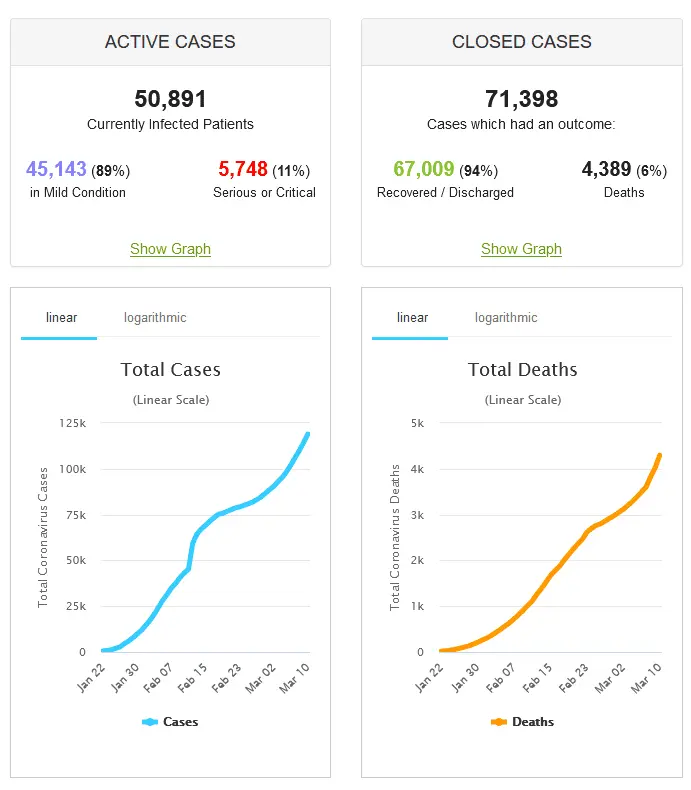Click the orange Deaths legend marker
The image size is (691, 790).
click(x=499, y=721)
